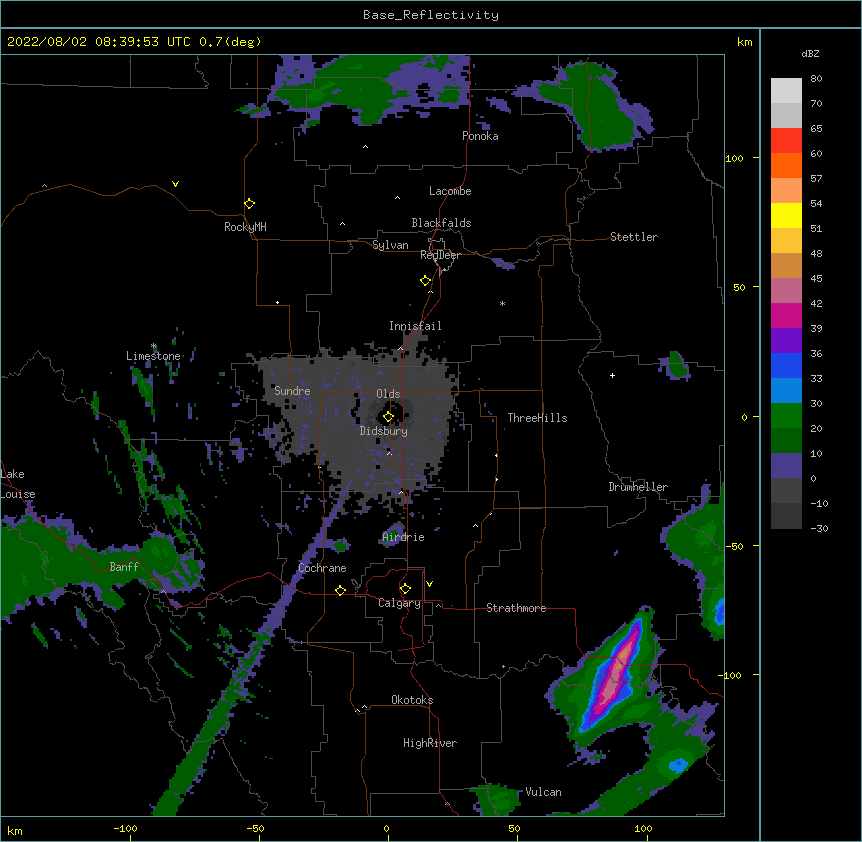
Task: Click the yellow diamond marker below Cochrane
Action: [340, 590]
